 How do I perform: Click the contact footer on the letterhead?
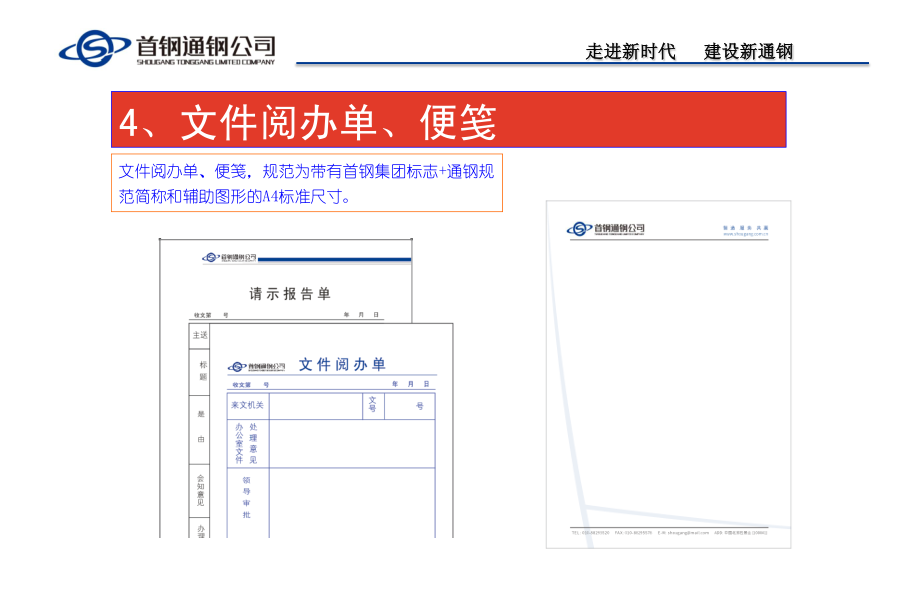coord(668,533)
